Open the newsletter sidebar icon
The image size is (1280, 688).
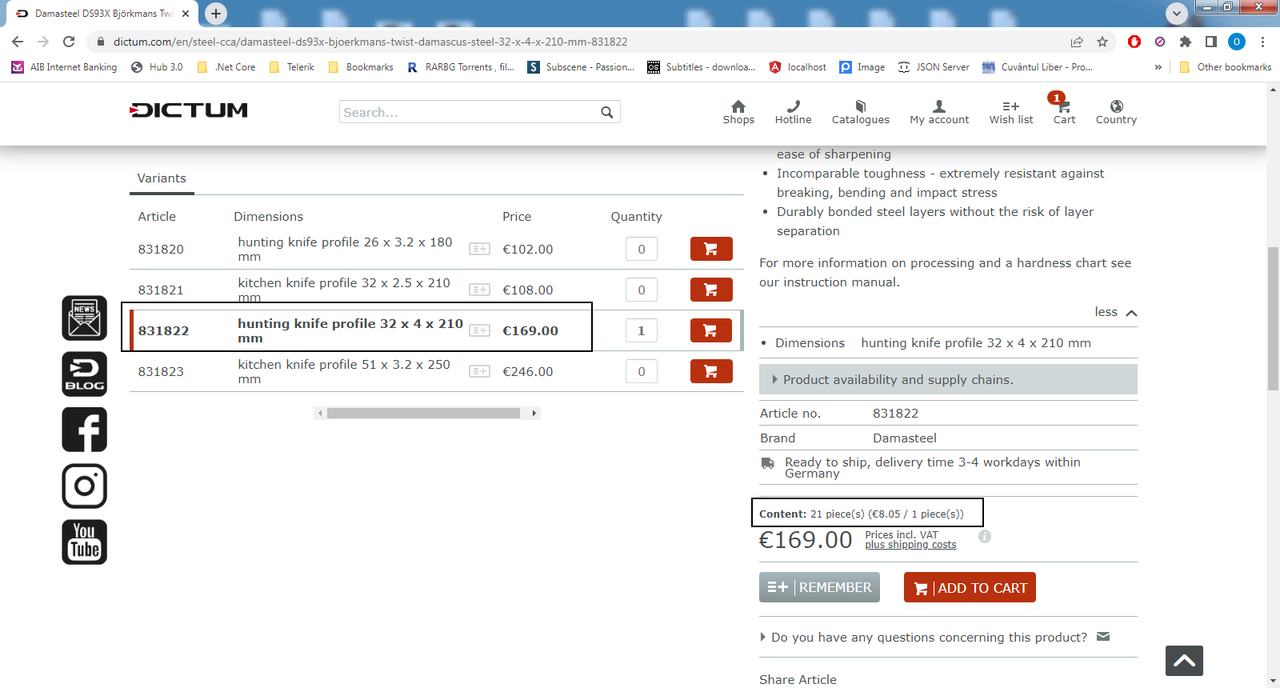pos(84,318)
